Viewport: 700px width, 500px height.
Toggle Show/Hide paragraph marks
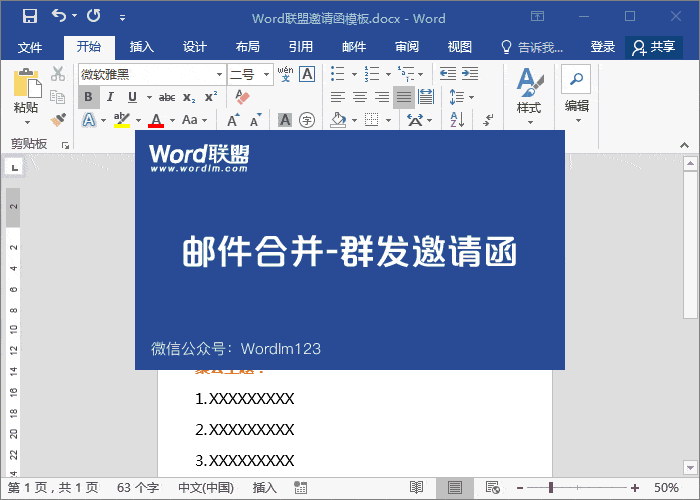tap(488, 120)
